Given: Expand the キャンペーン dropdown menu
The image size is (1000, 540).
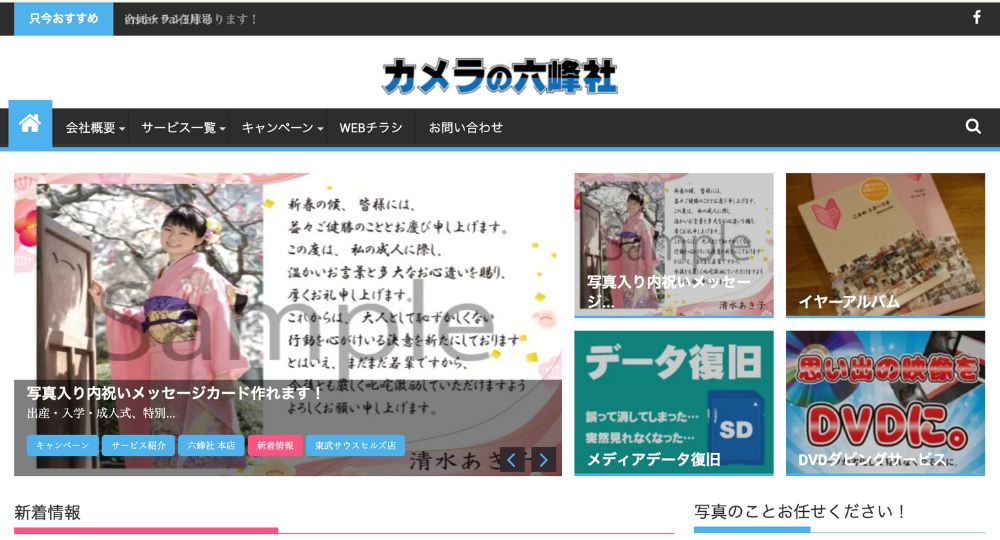Looking at the screenshot, I should point(282,128).
